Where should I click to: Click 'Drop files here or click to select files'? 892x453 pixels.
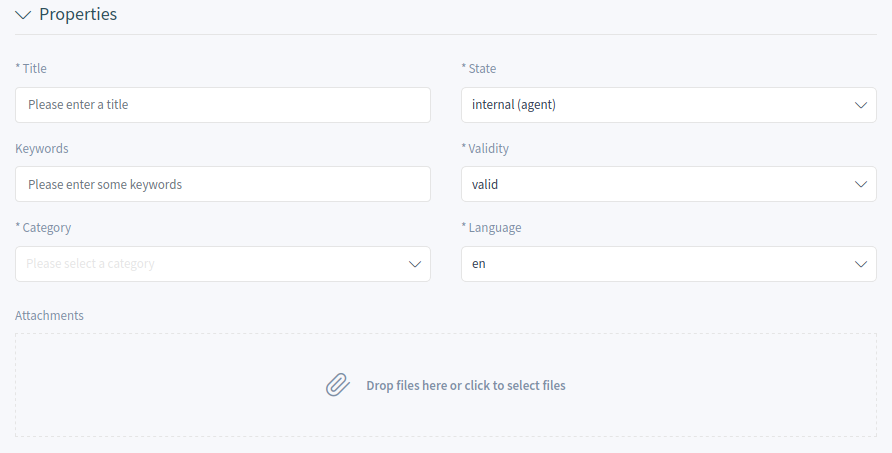click(466, 385)
